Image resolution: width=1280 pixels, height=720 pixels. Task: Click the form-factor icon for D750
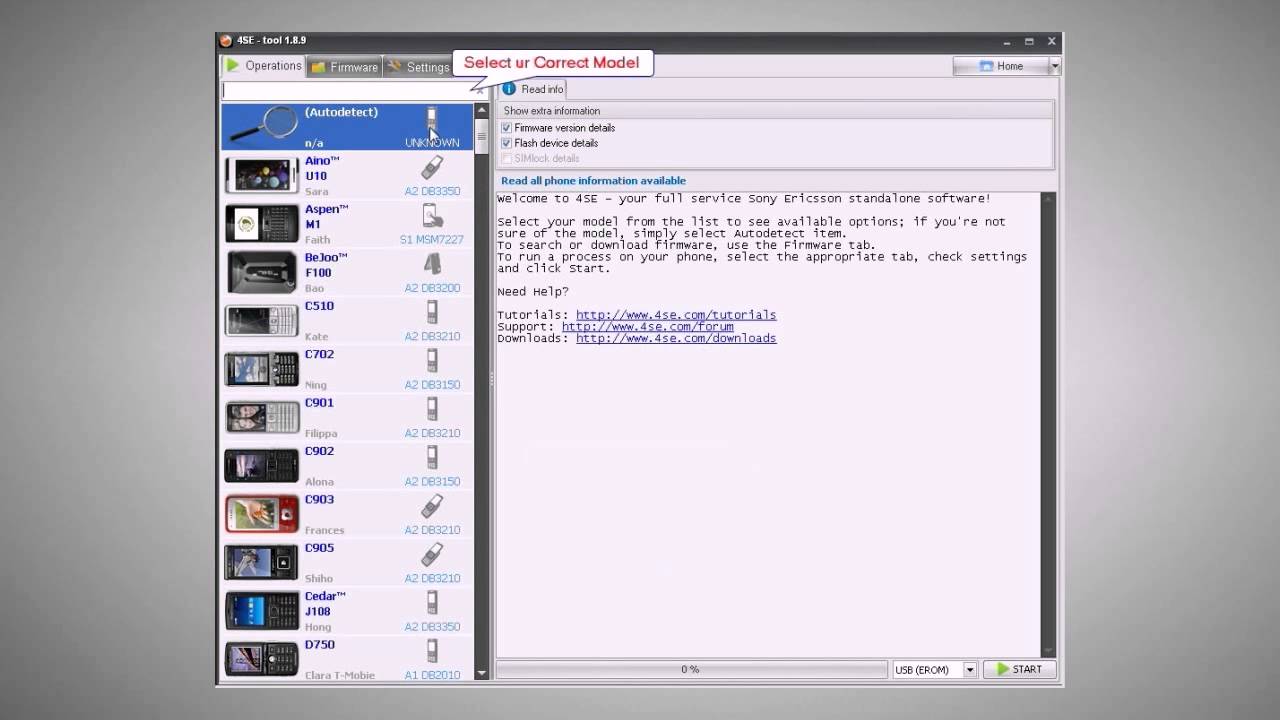coord(432,650)
